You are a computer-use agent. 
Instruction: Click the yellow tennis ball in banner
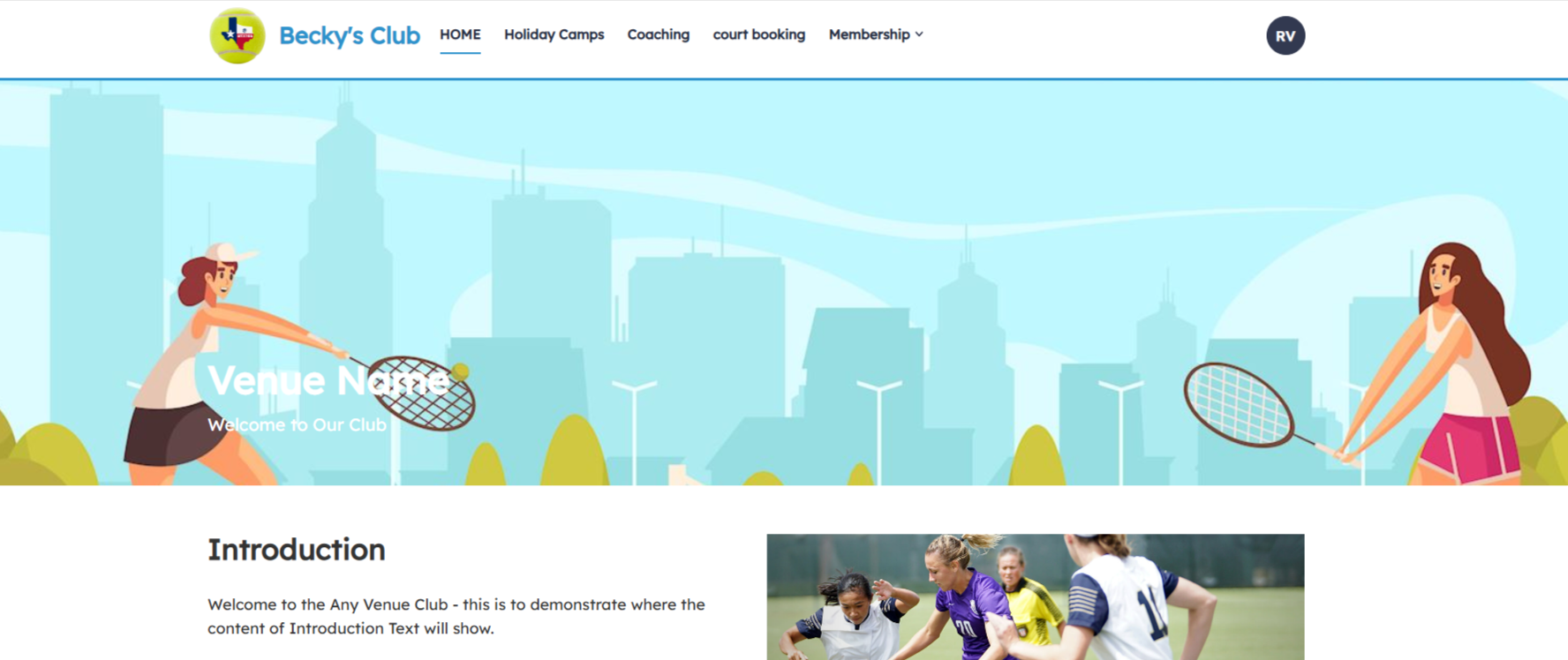460,371
